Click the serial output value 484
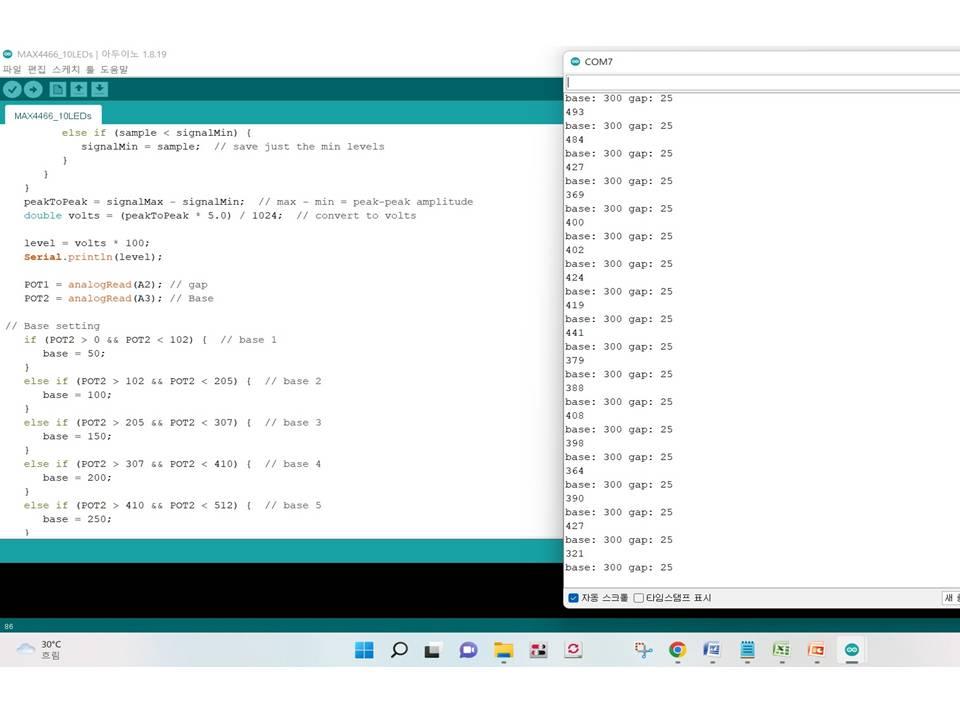 pos(574,140)
